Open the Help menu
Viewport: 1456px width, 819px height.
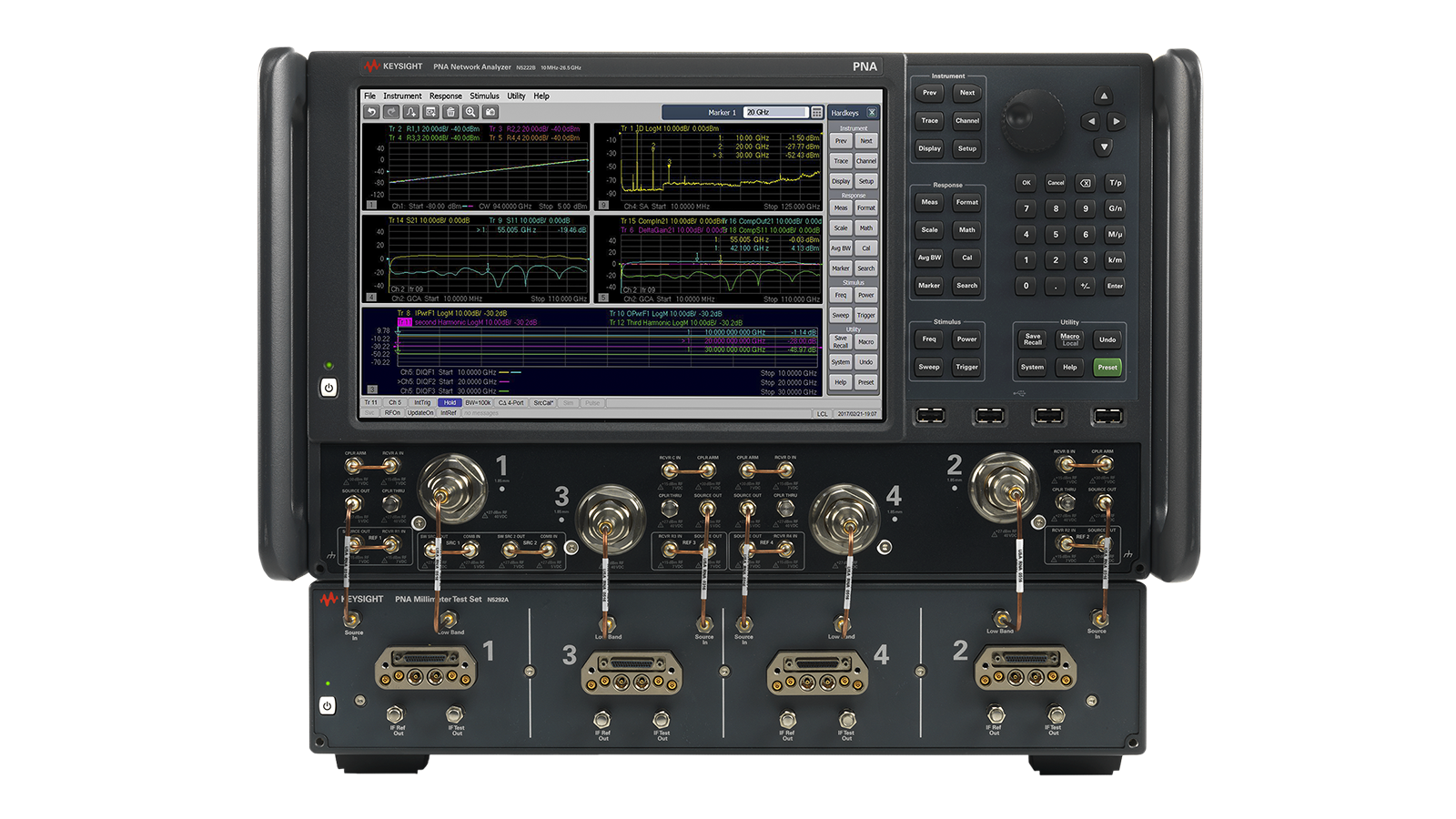(541, 96)
